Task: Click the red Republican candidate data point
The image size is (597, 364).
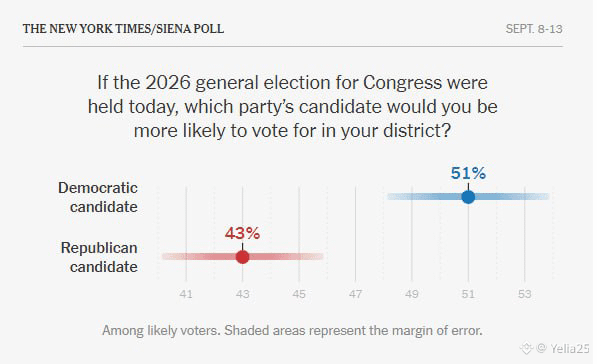Action: 243,257
